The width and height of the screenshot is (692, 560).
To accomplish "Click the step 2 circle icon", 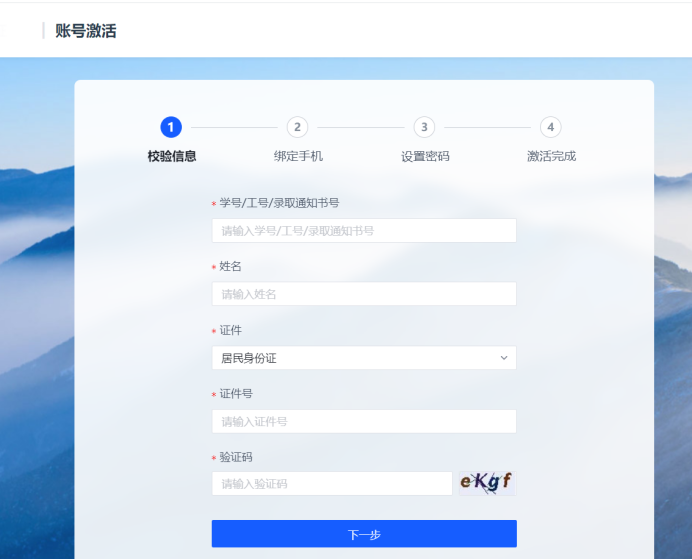I will [297, 127].
